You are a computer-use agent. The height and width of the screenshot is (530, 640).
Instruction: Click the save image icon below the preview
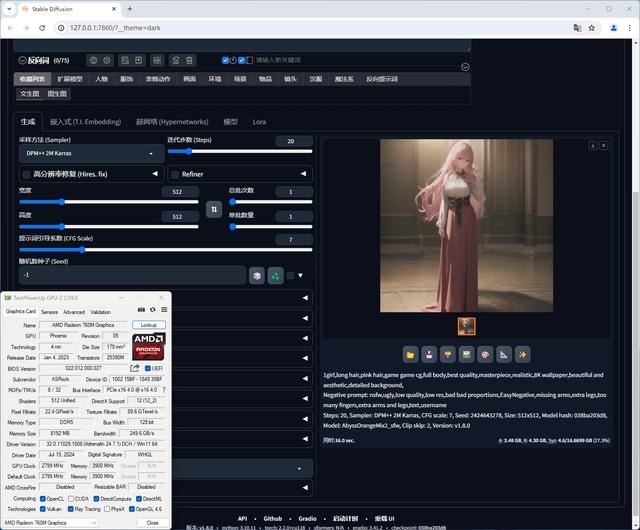pyautogui.click(x=429, y=354)
